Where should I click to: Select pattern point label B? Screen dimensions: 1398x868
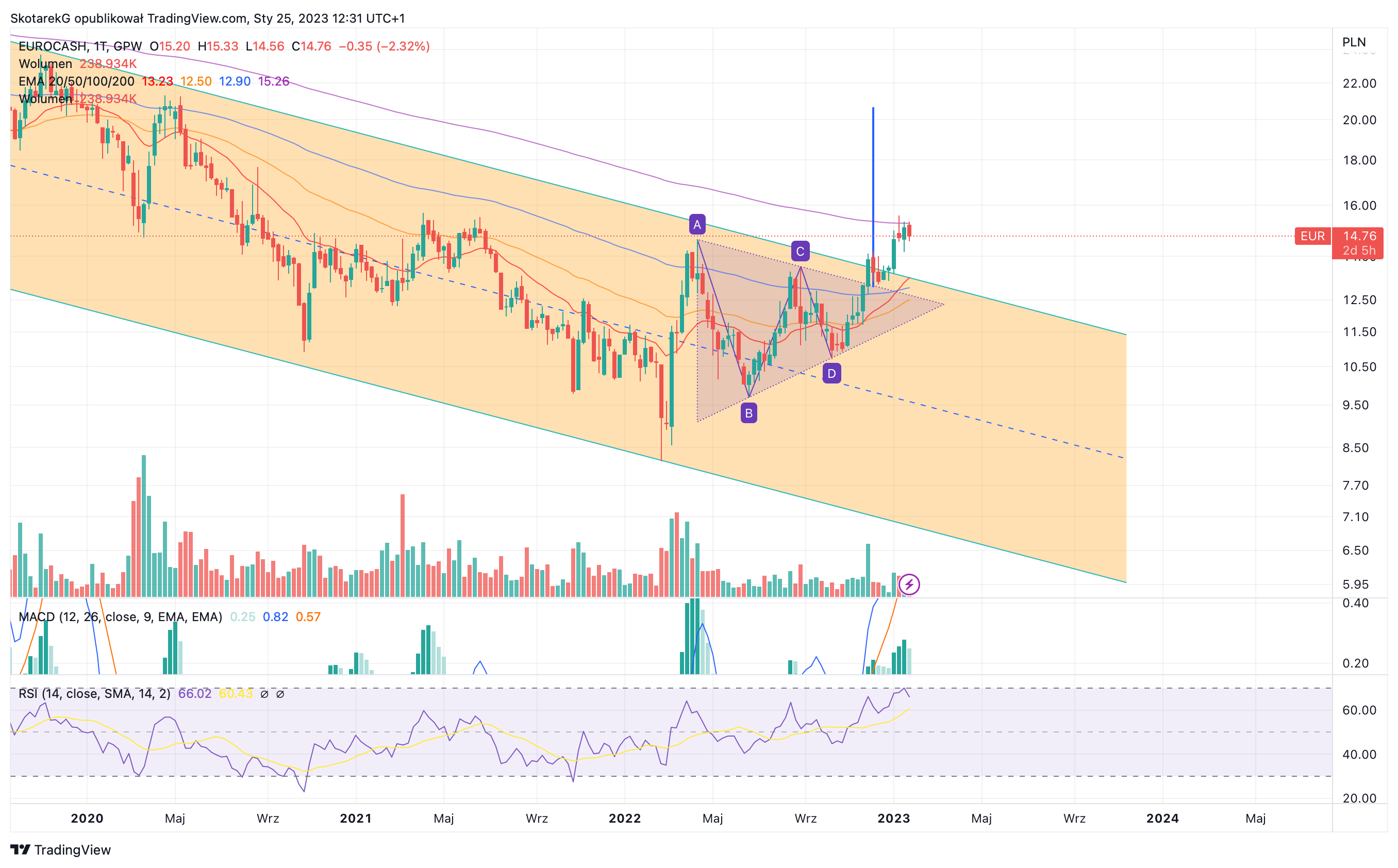748,413
